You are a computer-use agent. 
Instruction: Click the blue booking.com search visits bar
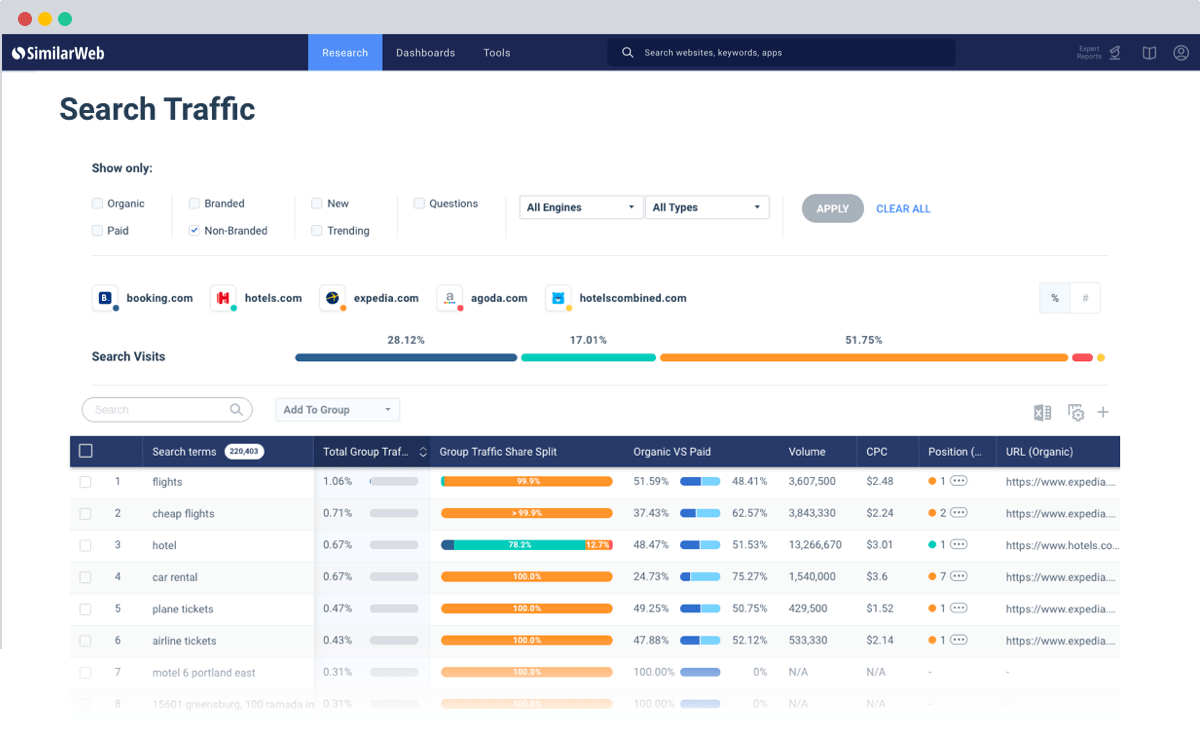(406, 357)
